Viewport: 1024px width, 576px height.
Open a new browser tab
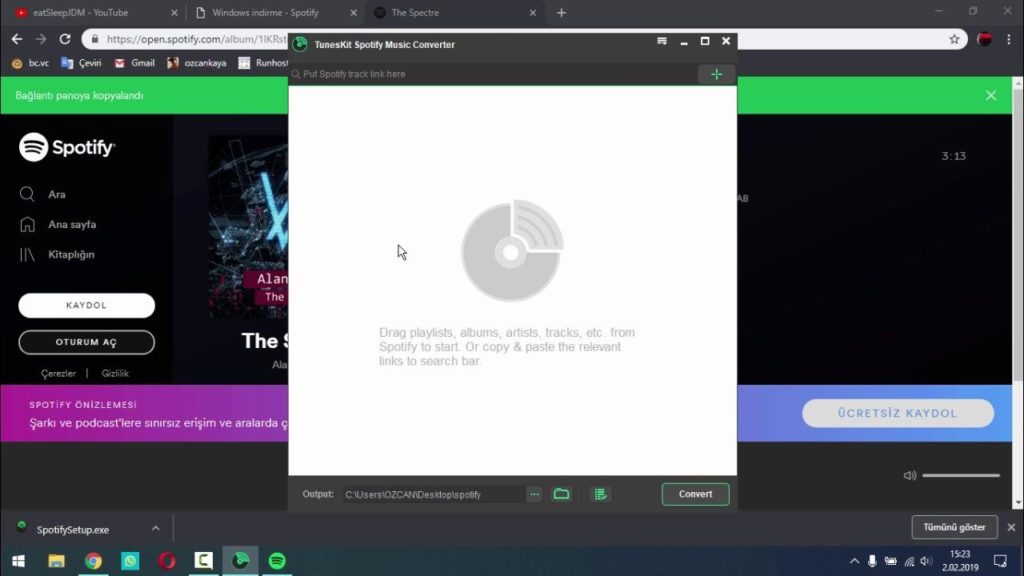tap(561, 12)
